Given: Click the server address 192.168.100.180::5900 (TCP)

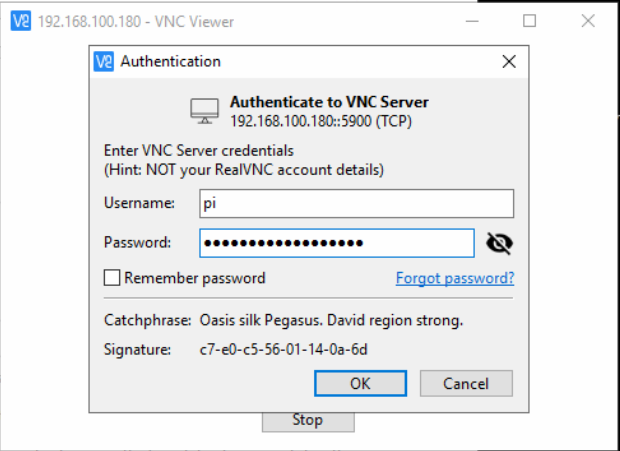Looking at the screenshot, I should 321,121.
